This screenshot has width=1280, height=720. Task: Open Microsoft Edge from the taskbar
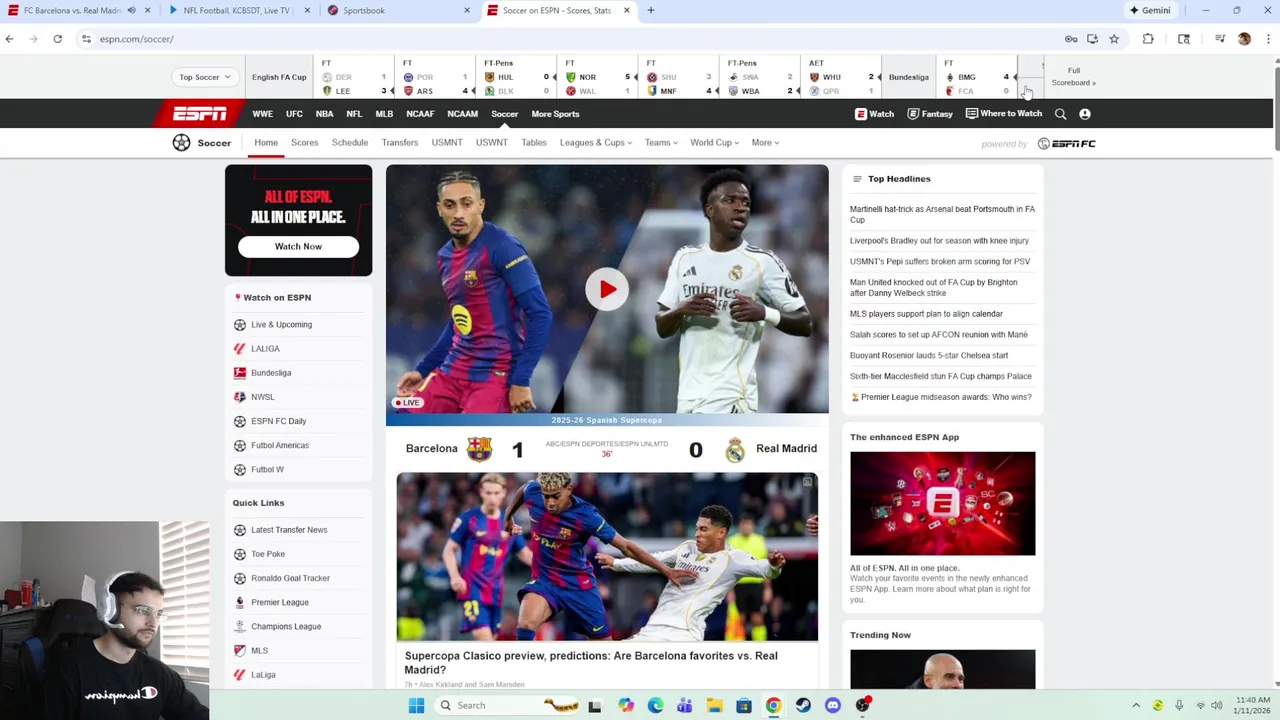655,705
